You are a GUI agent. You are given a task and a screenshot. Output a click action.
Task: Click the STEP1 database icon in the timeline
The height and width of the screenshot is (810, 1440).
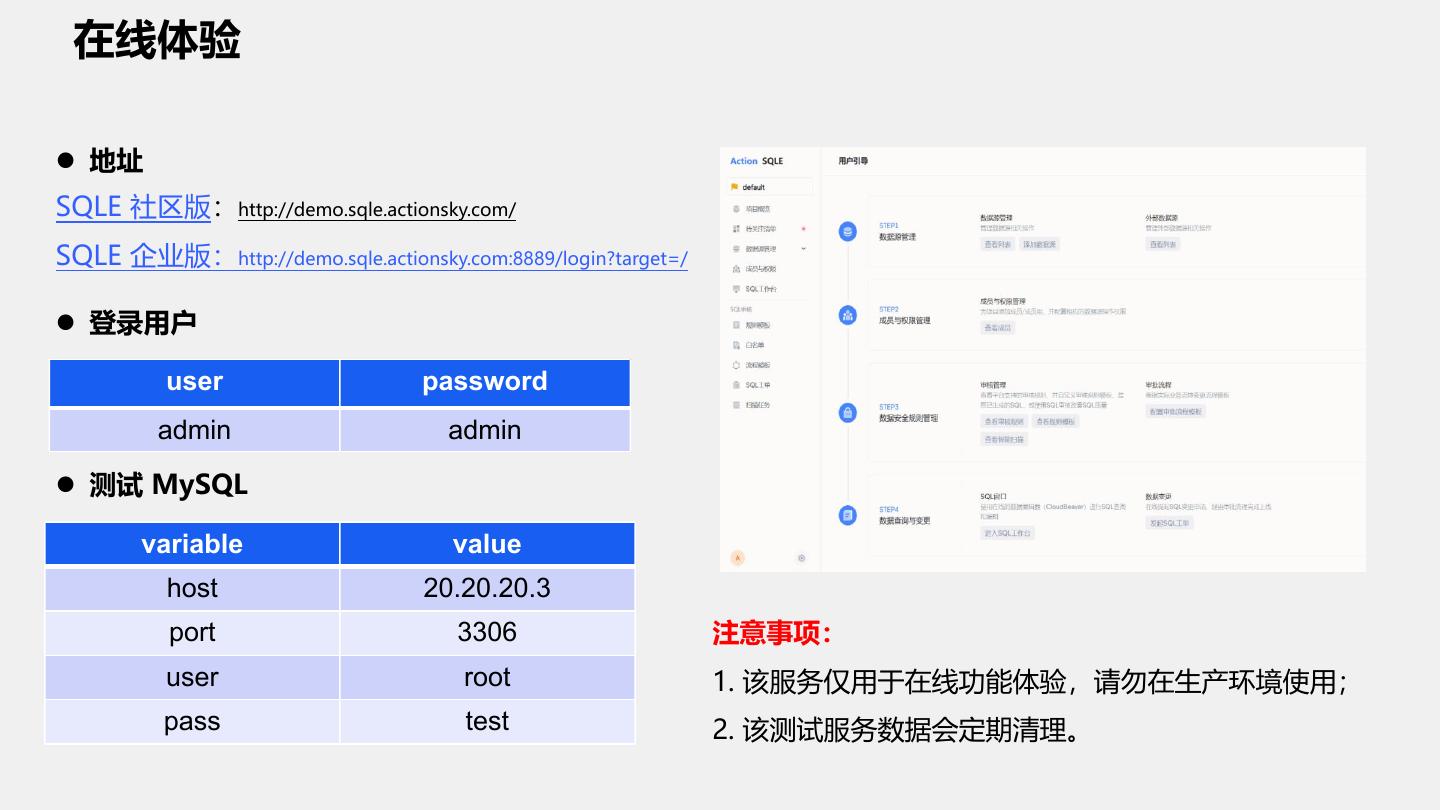click(x=848, y=232)
